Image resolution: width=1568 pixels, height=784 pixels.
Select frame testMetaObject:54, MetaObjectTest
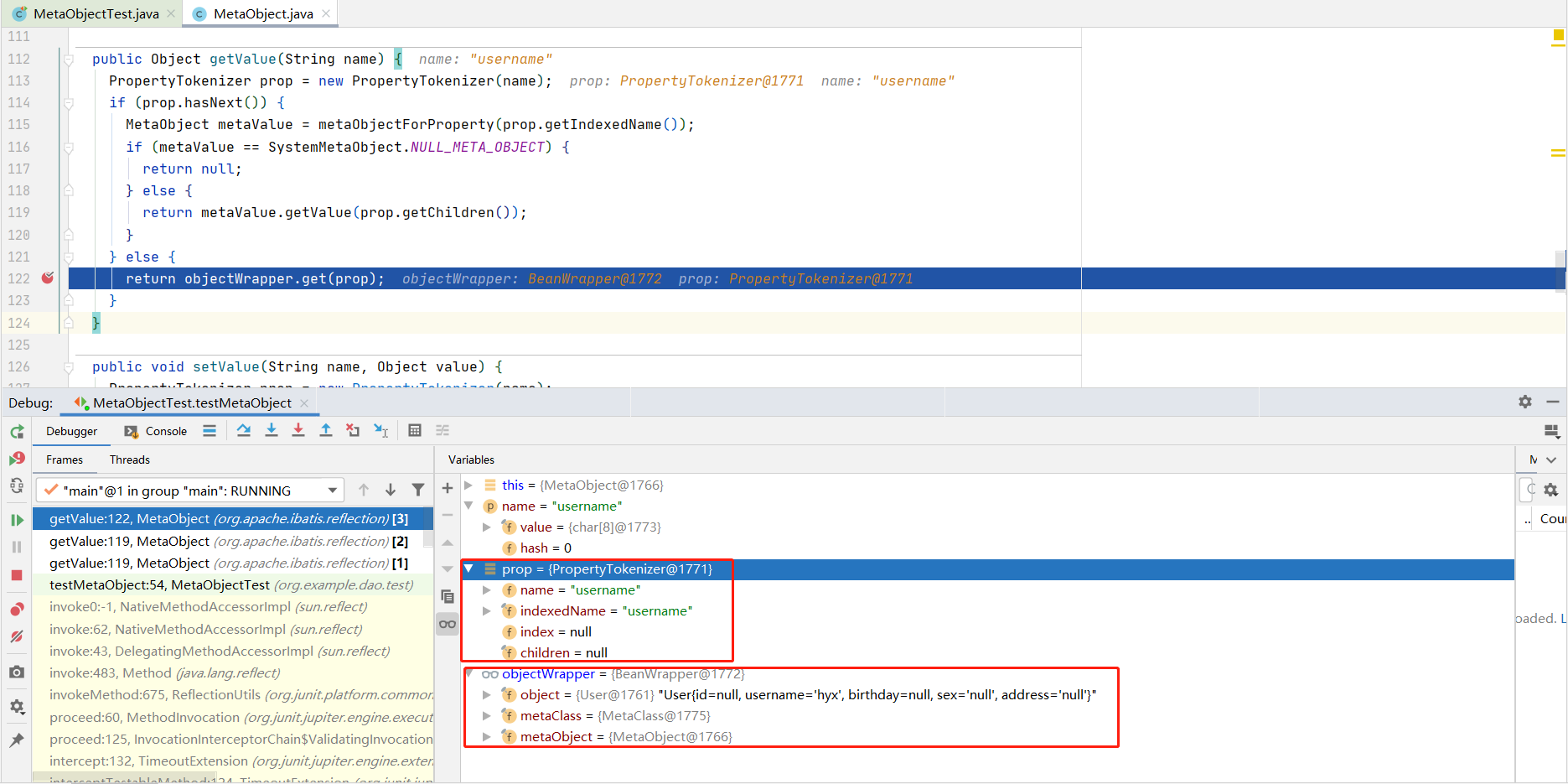pyautogui.click(x=232, y=585)
